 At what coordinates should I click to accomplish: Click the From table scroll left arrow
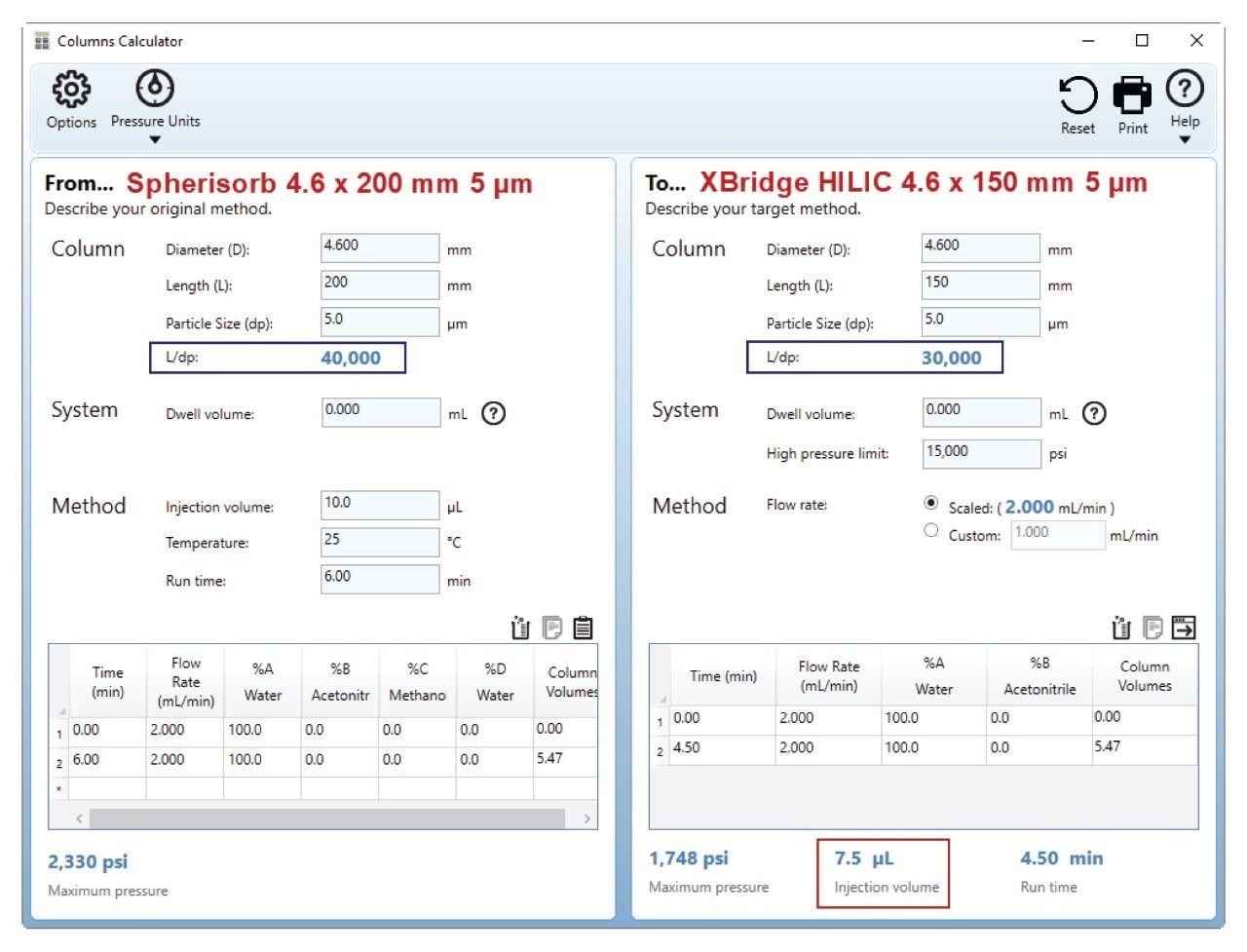point(79,819)
